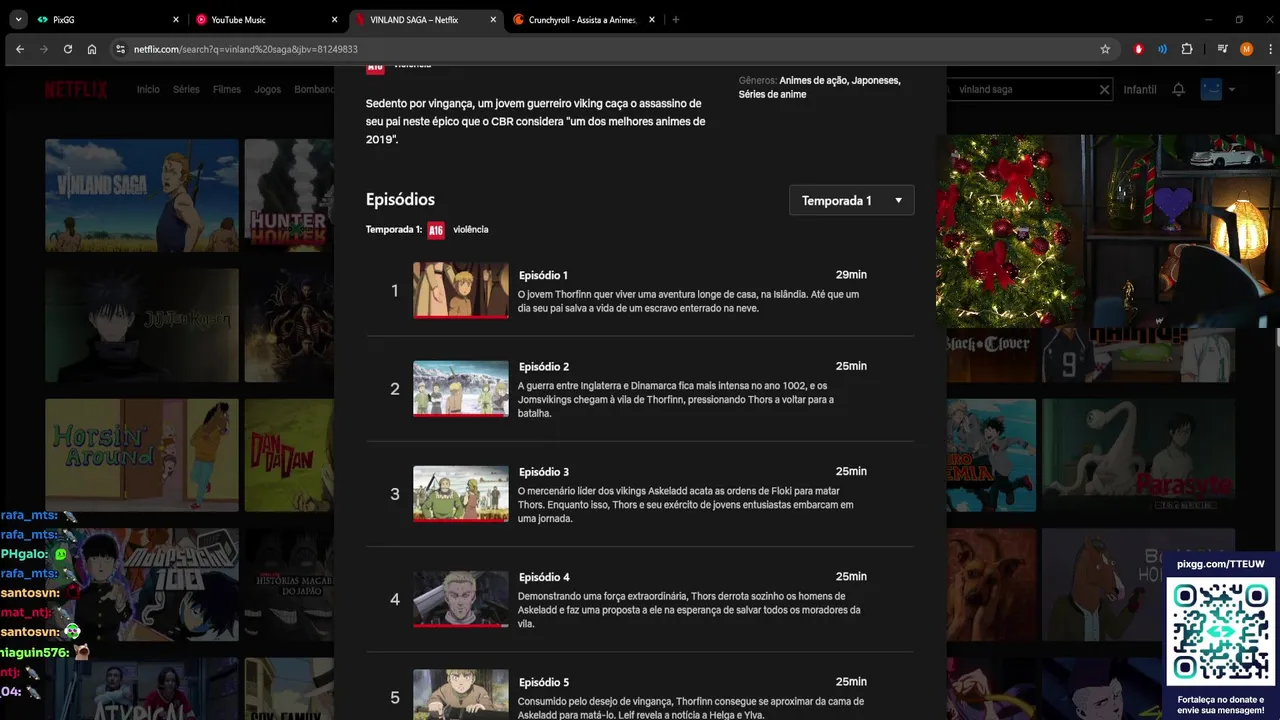
Task: Open the browser home page
Action: tap(92, 49)
